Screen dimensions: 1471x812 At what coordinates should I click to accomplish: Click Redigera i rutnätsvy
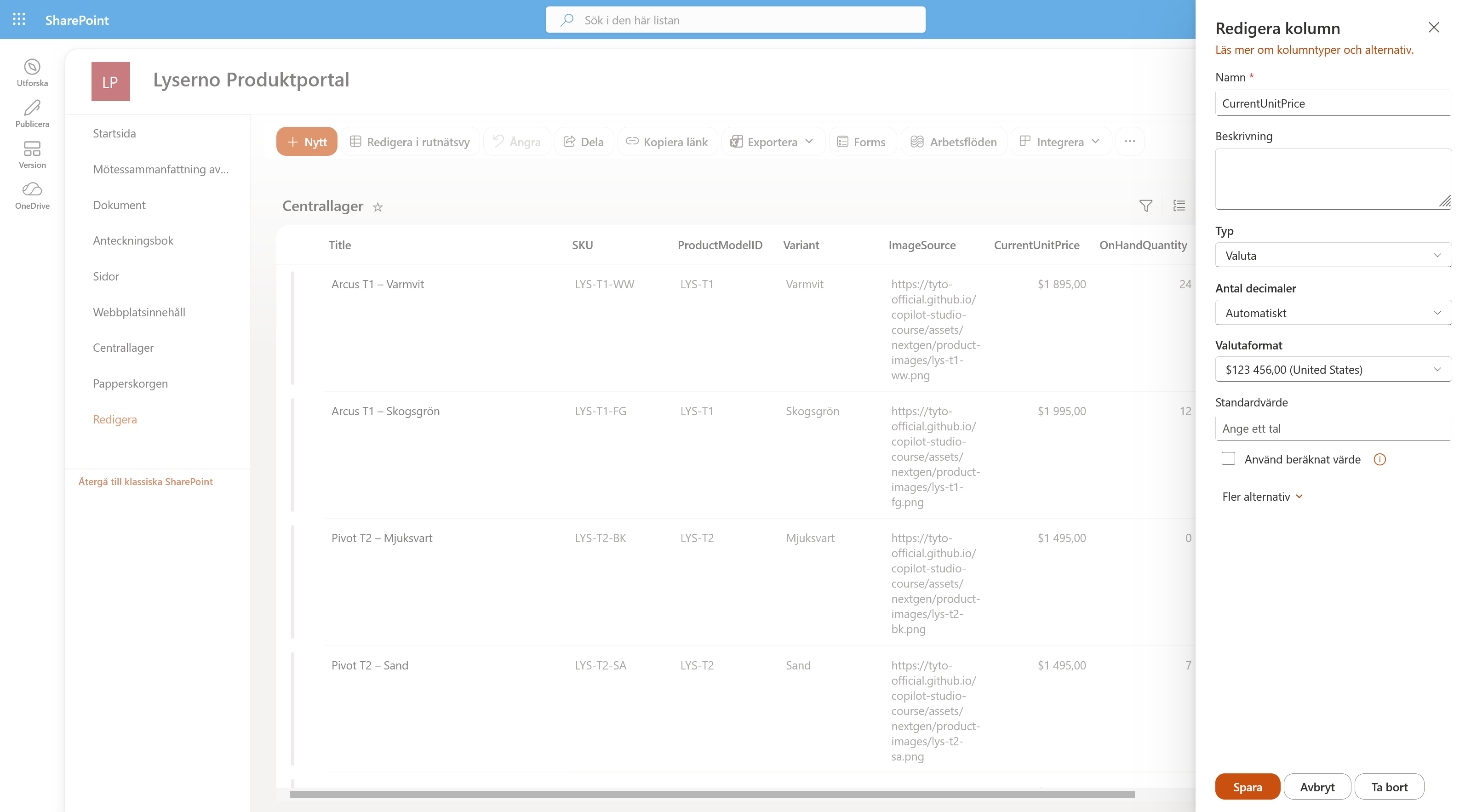[410, 141]
